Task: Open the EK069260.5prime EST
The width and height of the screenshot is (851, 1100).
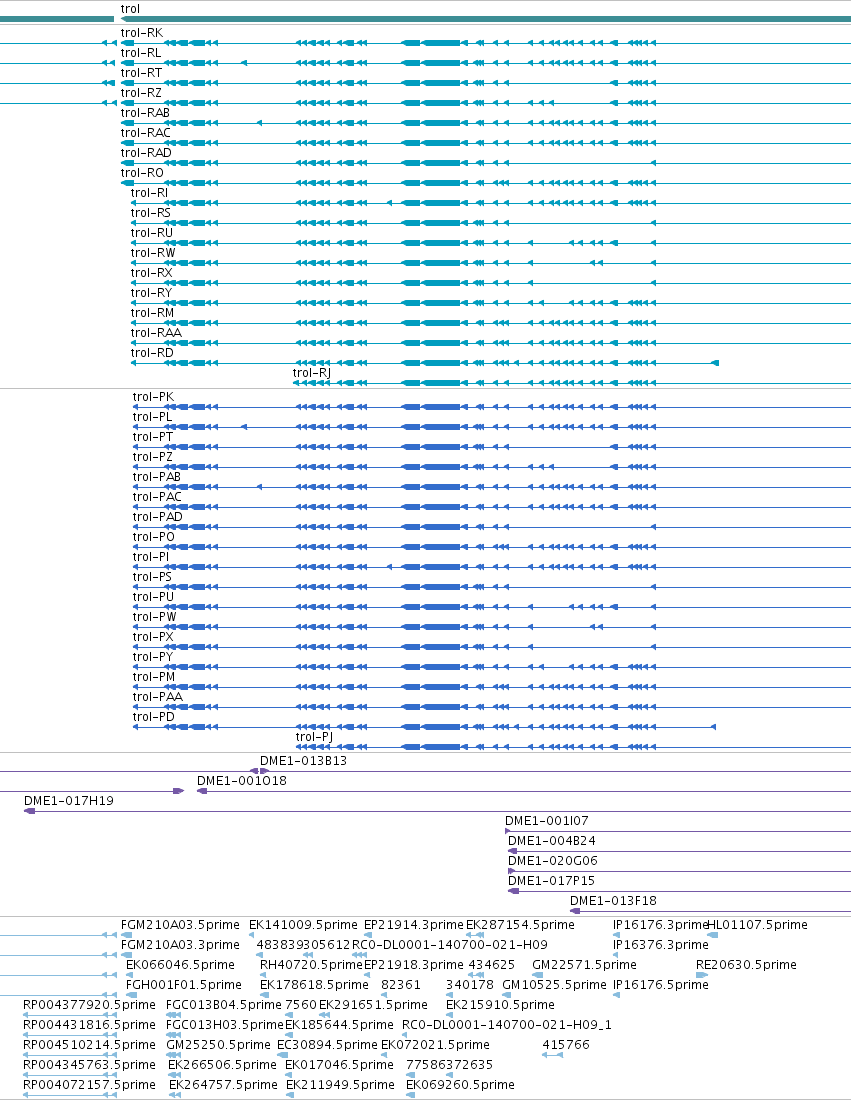Action: (460, 1085)
